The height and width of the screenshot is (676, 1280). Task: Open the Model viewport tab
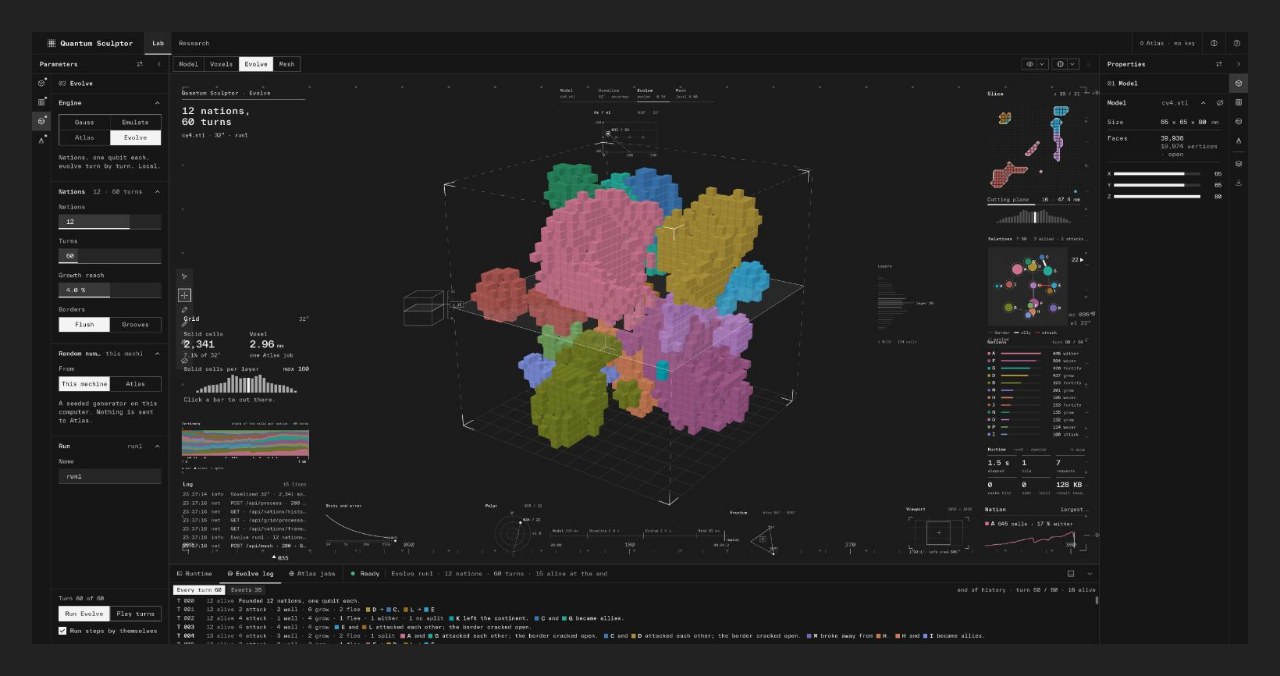[188, 64]
